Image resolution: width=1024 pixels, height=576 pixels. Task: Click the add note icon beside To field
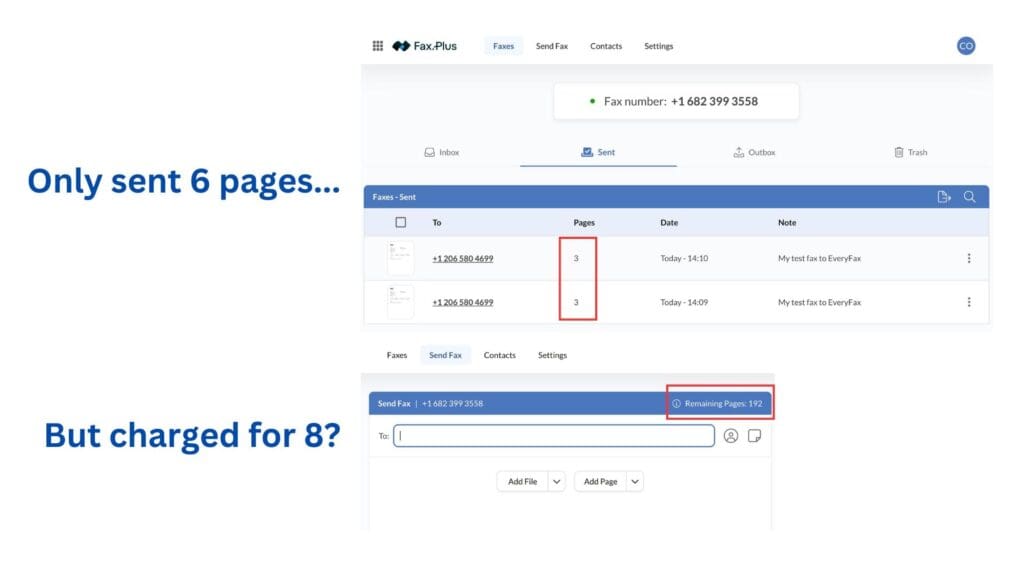click(x=755, y=436)
